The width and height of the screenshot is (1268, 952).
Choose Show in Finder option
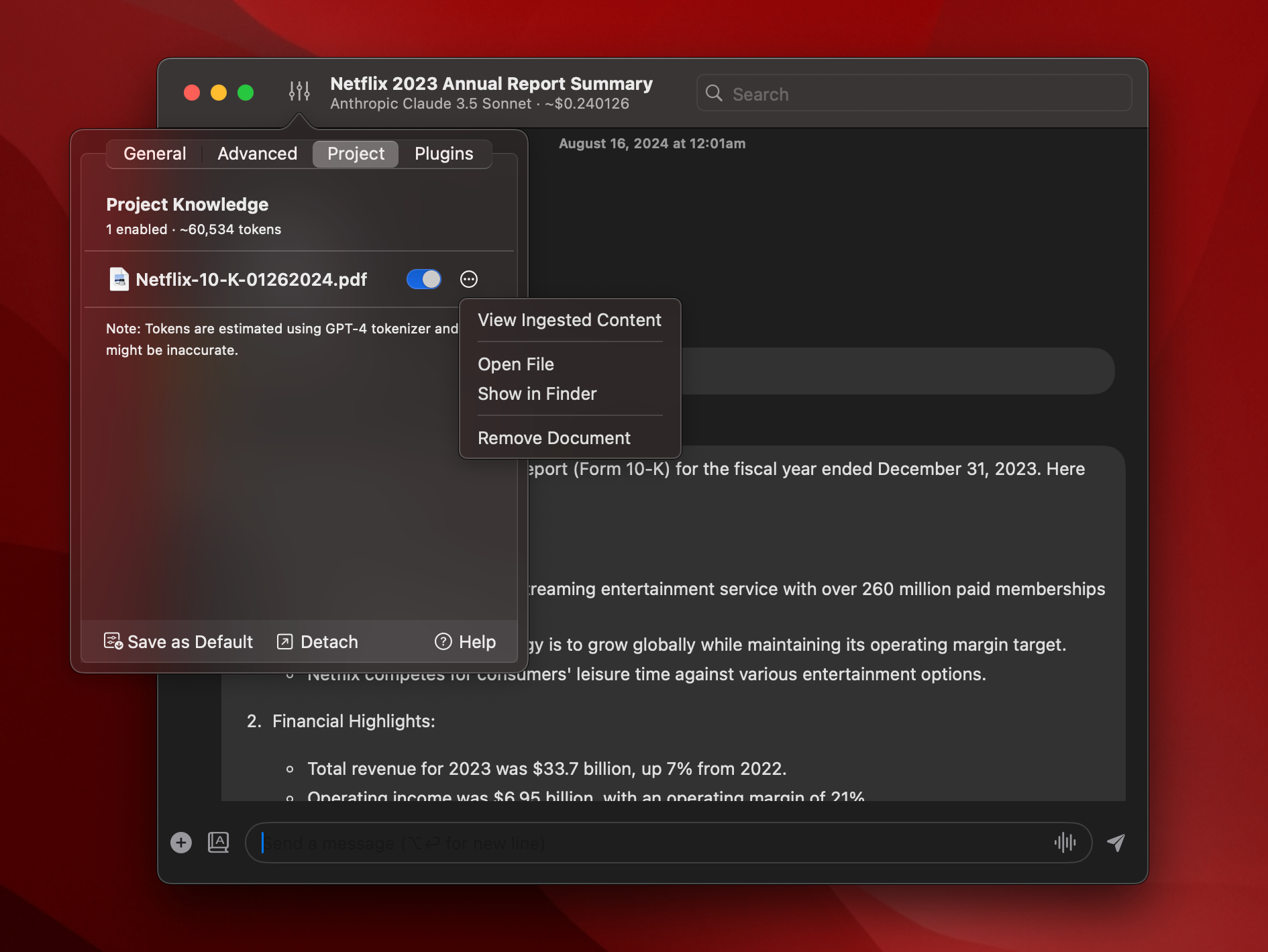pos(537,394)
